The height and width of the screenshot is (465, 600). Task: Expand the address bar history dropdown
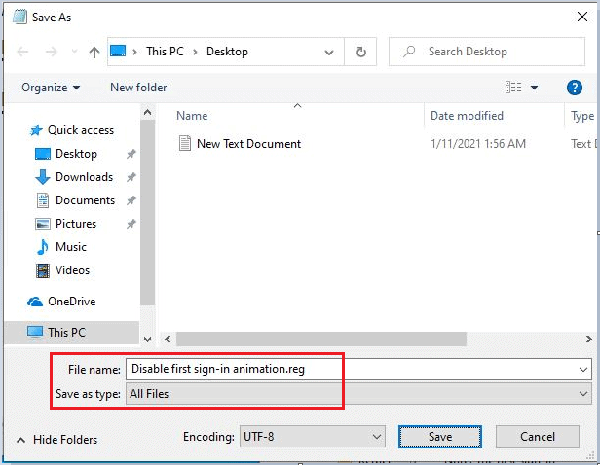[x=331, y=52]
